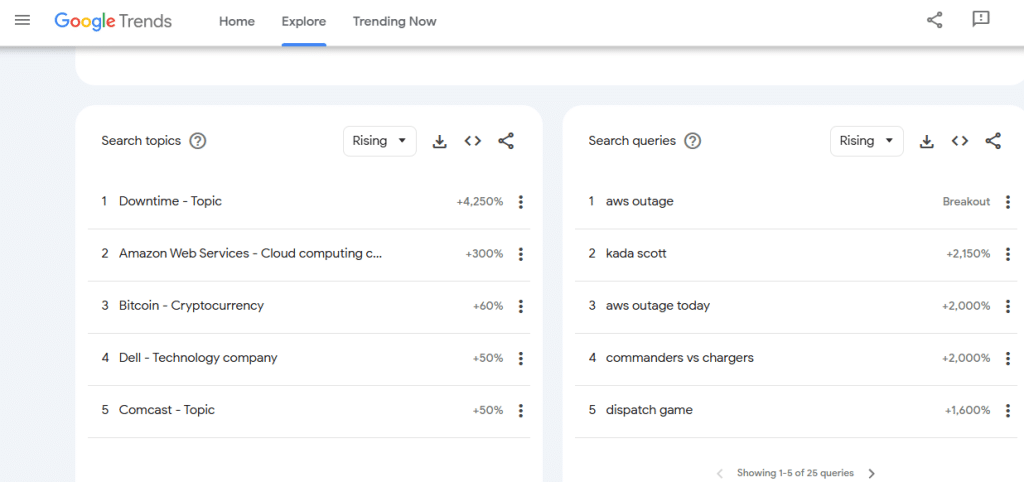Open the hamburger main menu
Screen dimensions: 1024x482
tap(22, 21)
